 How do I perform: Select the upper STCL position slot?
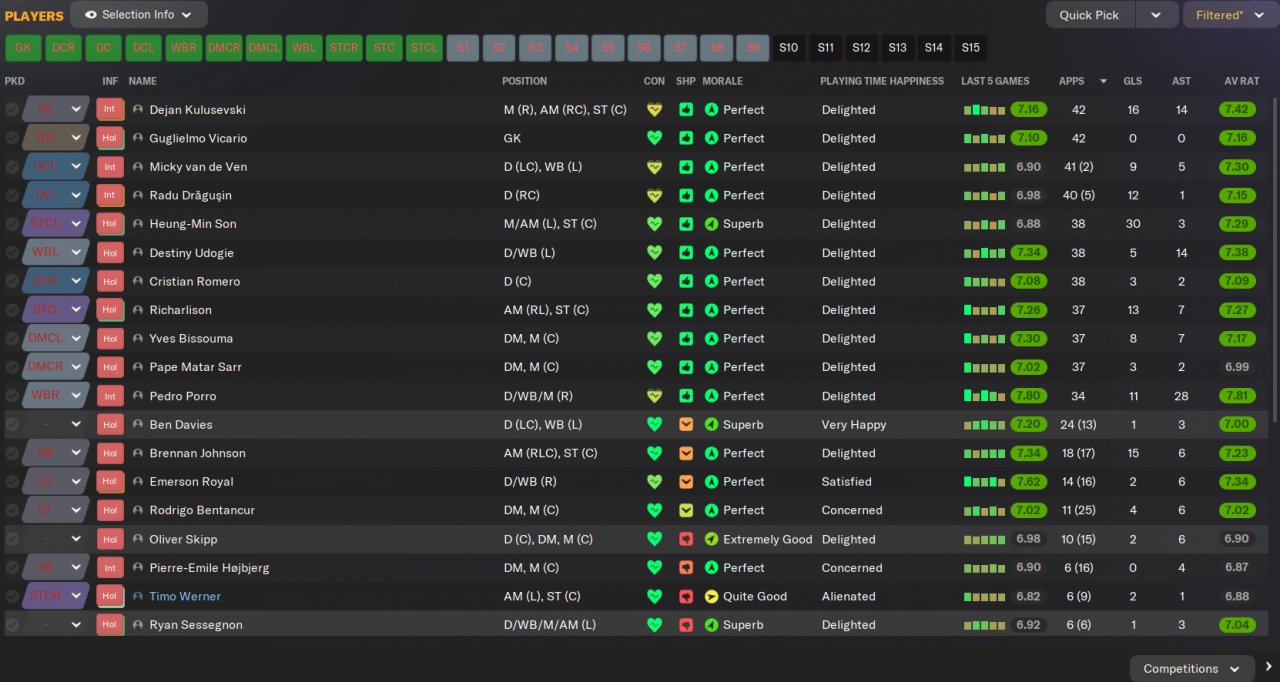click(424, 48)
